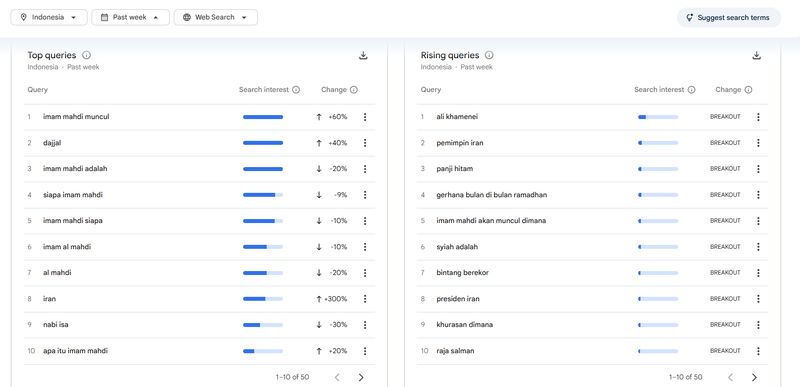Click BREAKOUT label for syiah adalah

[x=725, y=247]
